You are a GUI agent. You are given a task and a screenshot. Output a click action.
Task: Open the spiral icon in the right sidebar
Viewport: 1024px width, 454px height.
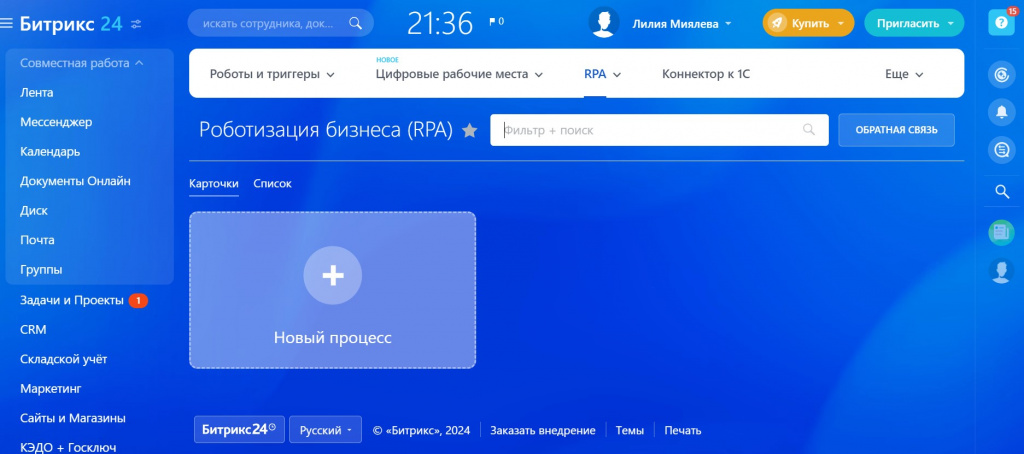pyautogui.click(x=1001, y=75)
